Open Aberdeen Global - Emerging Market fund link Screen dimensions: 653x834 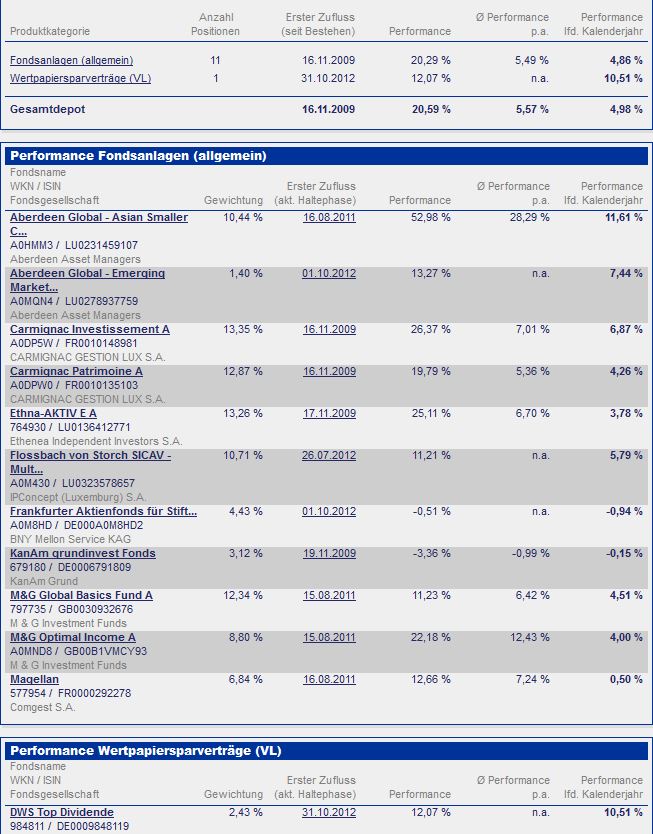point(88,280)
